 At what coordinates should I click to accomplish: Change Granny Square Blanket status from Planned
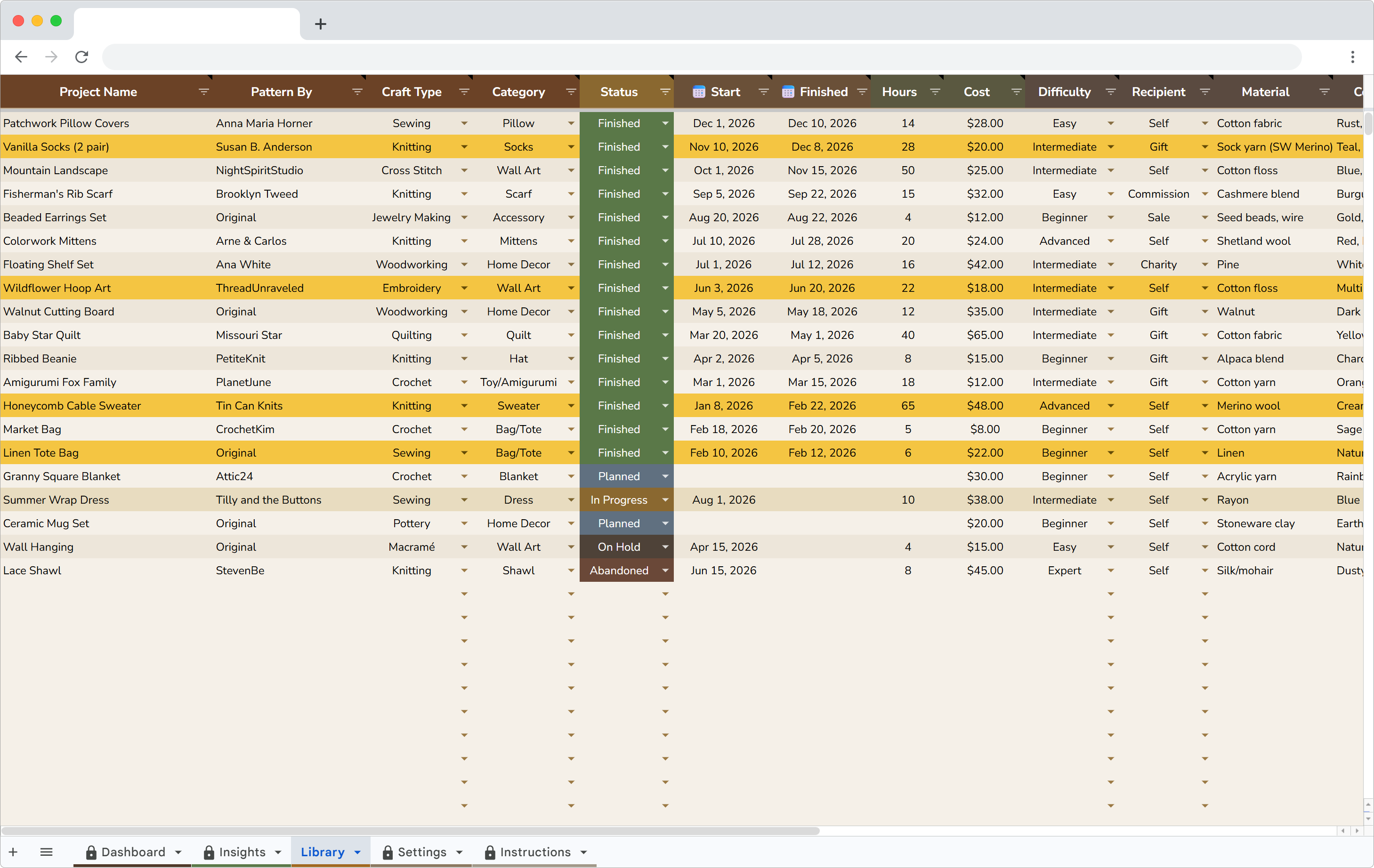pyautogui.click(x=665, y=476)
